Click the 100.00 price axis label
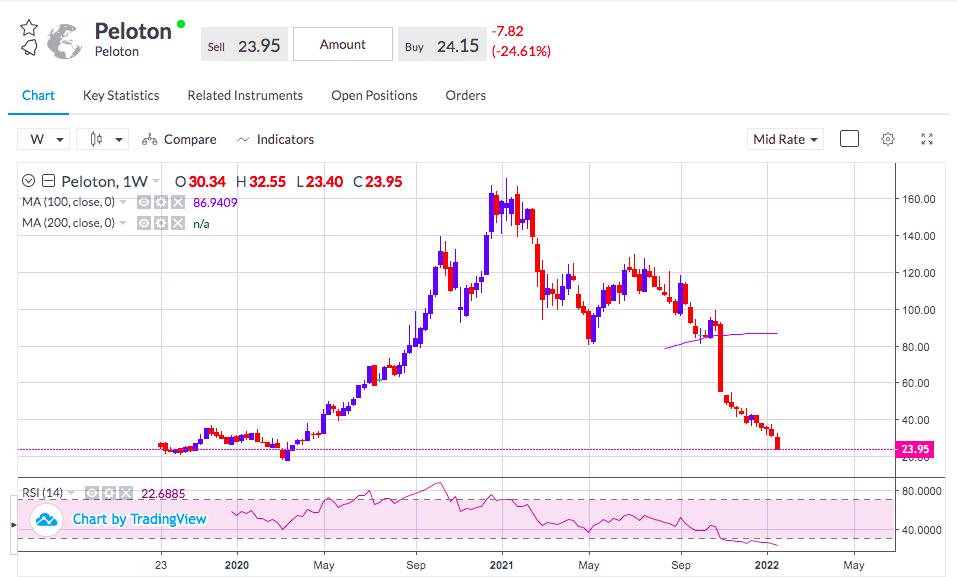The image size is (957, 577). [x=919, y=310]
